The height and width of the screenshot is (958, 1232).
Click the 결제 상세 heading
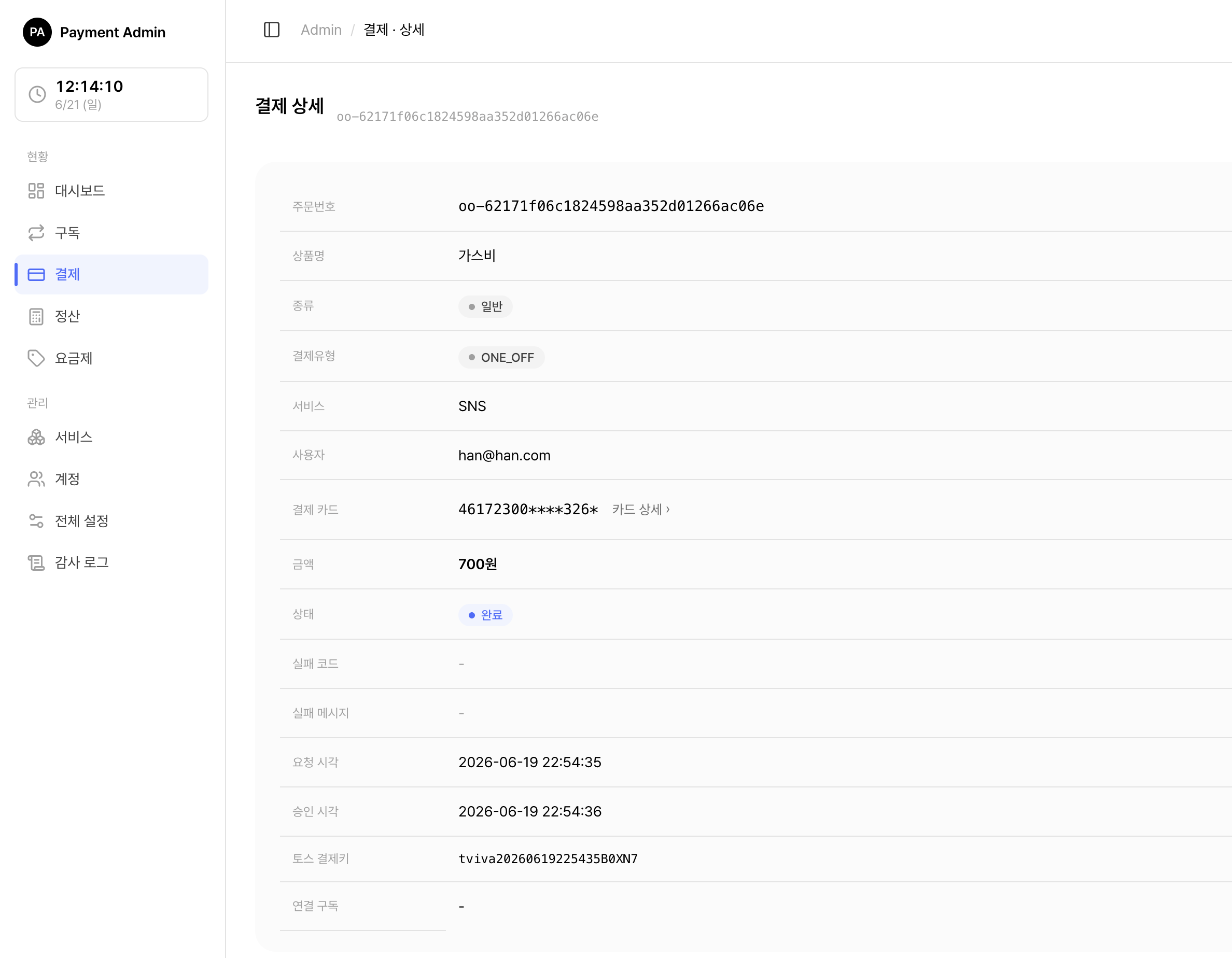tap(289, 106)
